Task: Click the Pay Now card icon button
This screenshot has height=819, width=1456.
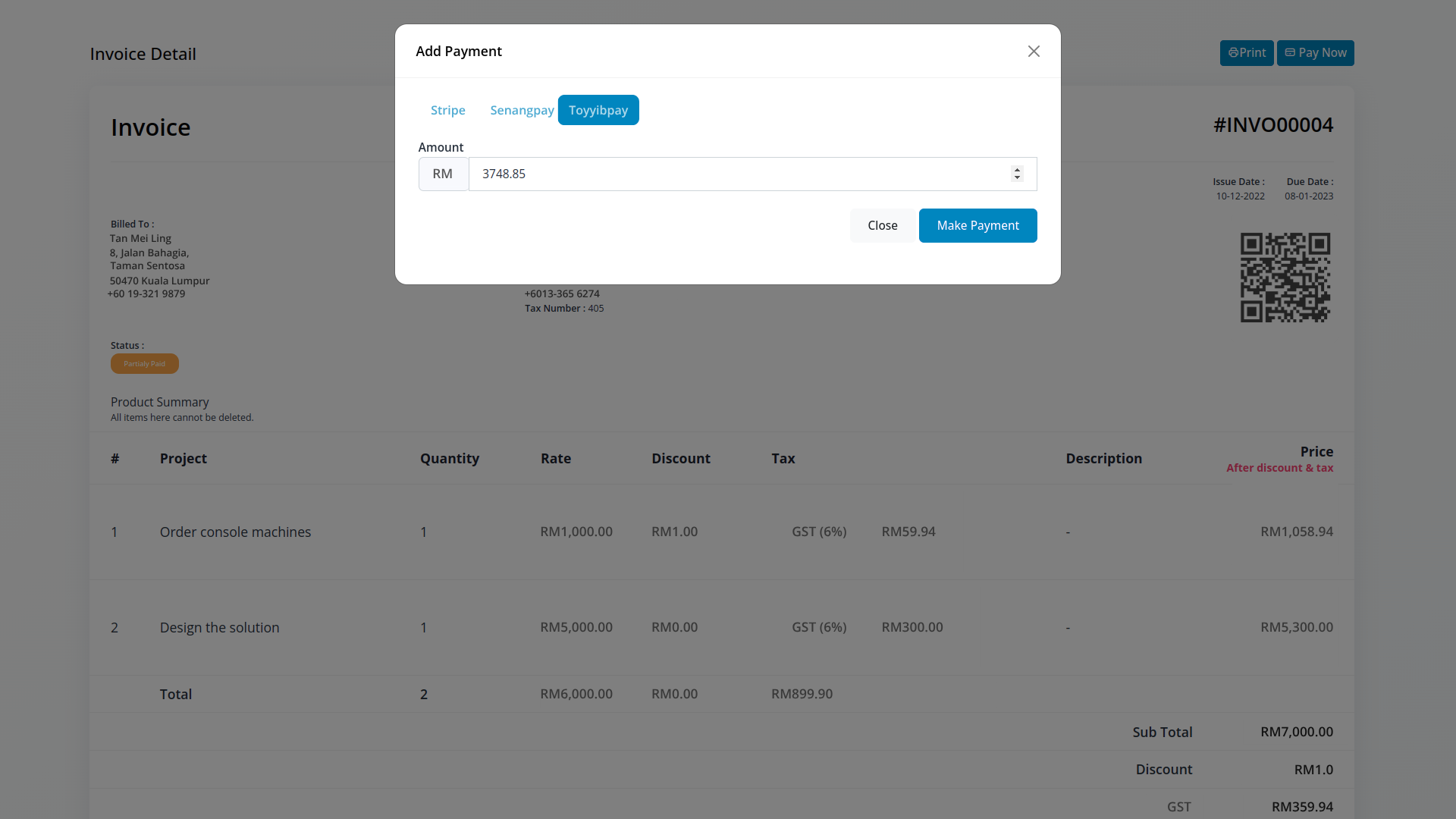Action: tap(1315, 53)
